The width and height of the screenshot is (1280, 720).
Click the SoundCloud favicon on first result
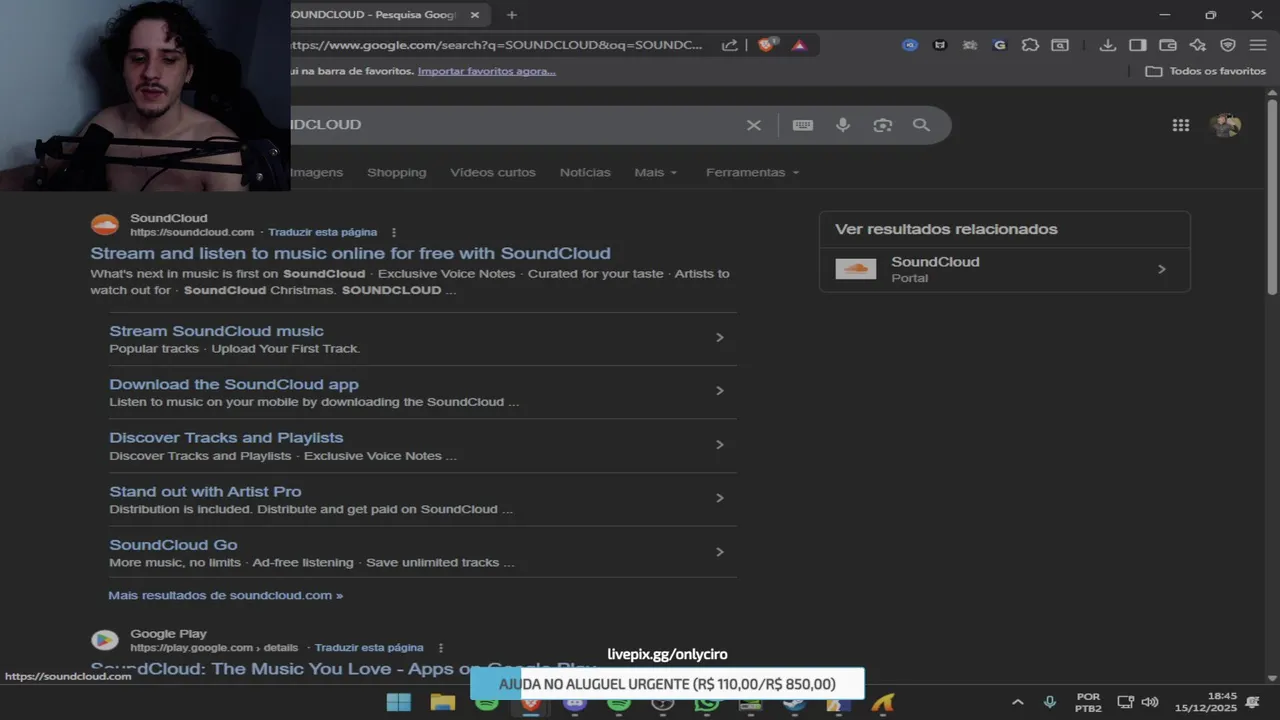point(104,225)
